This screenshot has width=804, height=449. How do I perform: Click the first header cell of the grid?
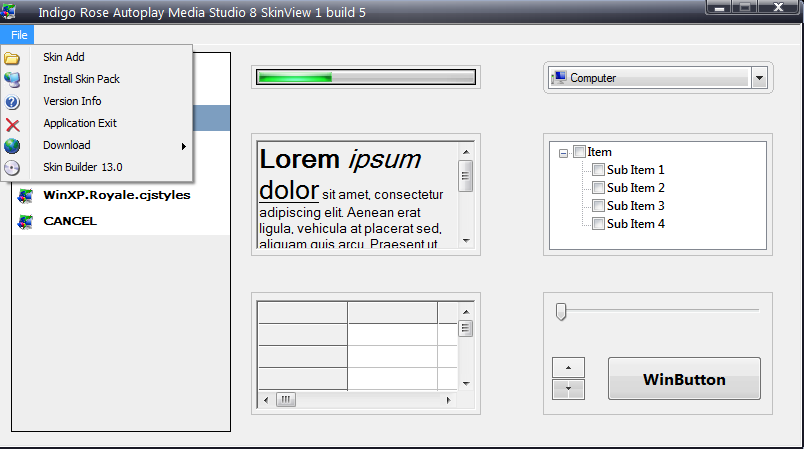[303, 312]
